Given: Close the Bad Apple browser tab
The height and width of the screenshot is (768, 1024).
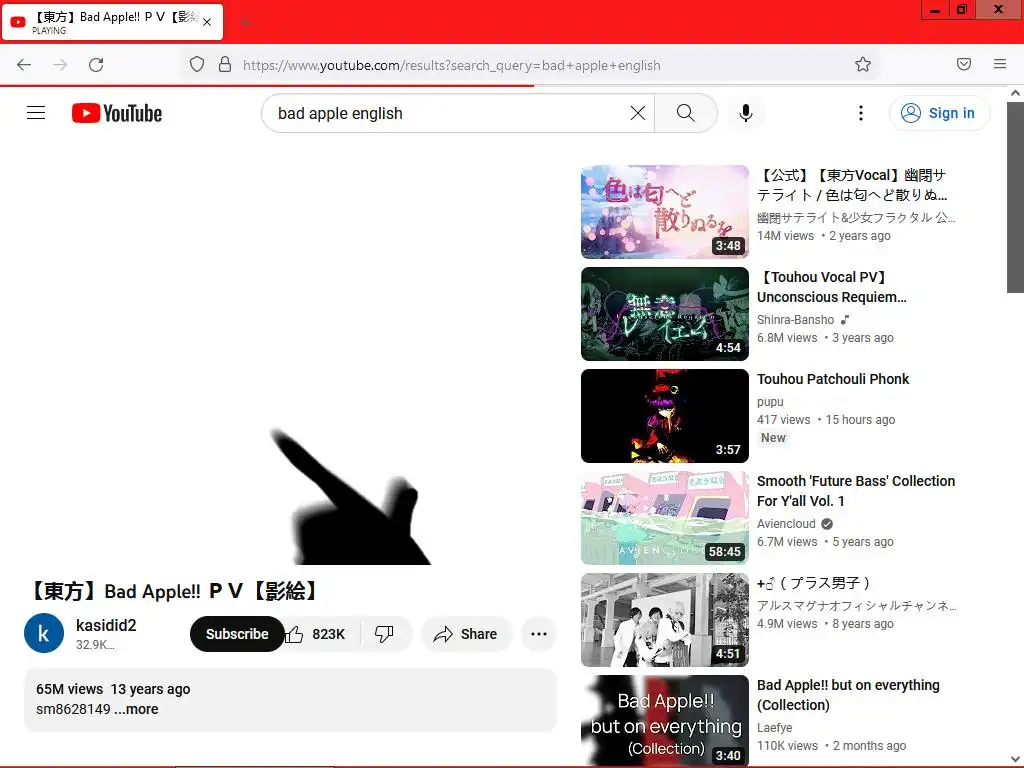Looking at the screenshot, I should 207,22.
